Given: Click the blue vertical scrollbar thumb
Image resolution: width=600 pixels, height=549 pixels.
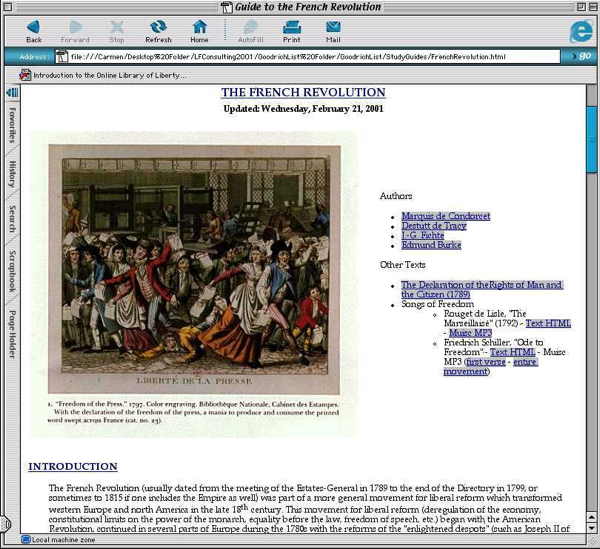Looking at the screenshot, I should point(592,140).
